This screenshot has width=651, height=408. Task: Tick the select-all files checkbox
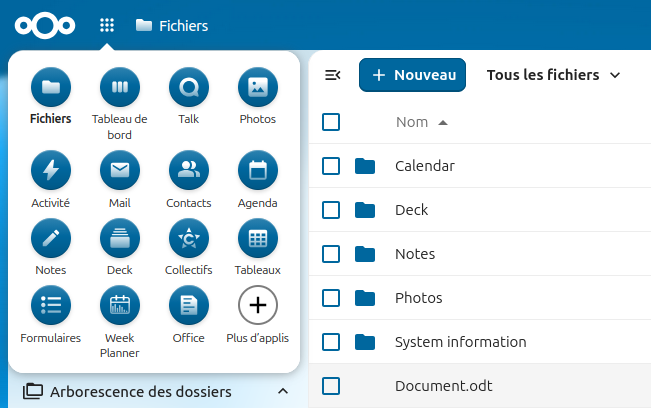[x=331, y=122]
